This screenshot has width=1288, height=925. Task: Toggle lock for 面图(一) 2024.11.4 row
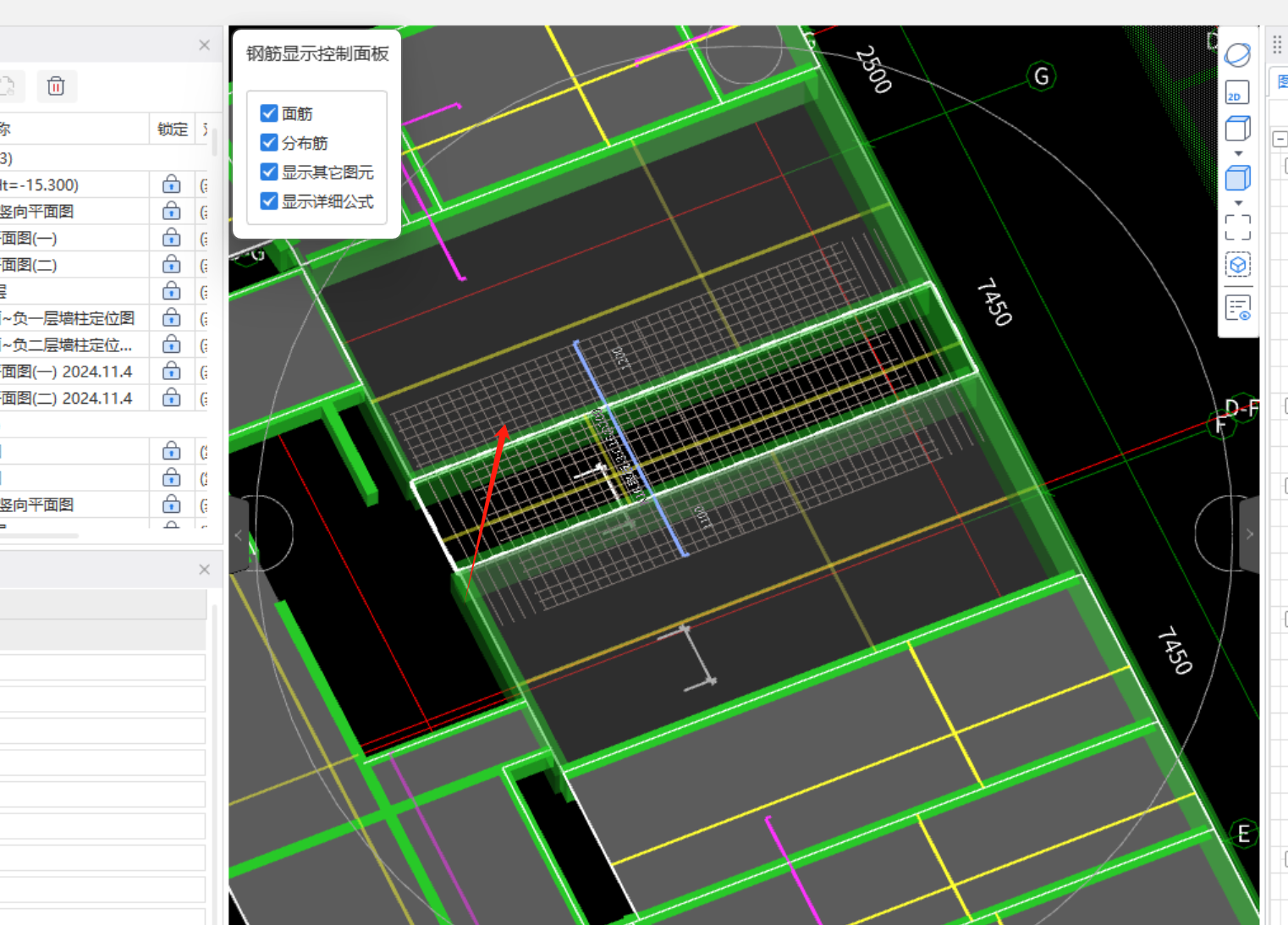[x=172, y=371]
